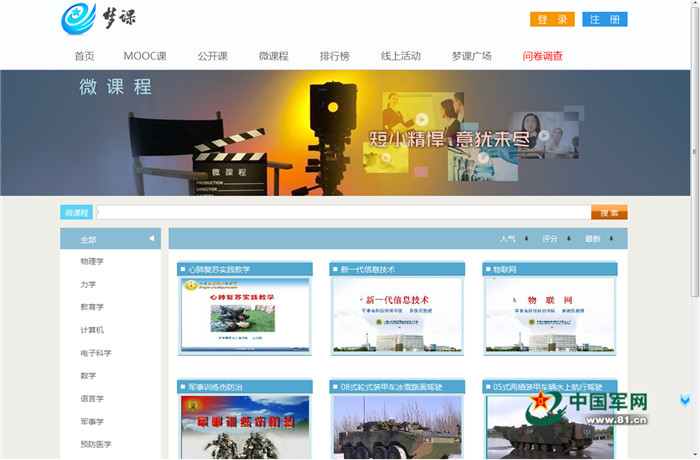Click the 注册 register button
Image resolution: width=700 pixels, height=460 pixels.
point(605,19)
